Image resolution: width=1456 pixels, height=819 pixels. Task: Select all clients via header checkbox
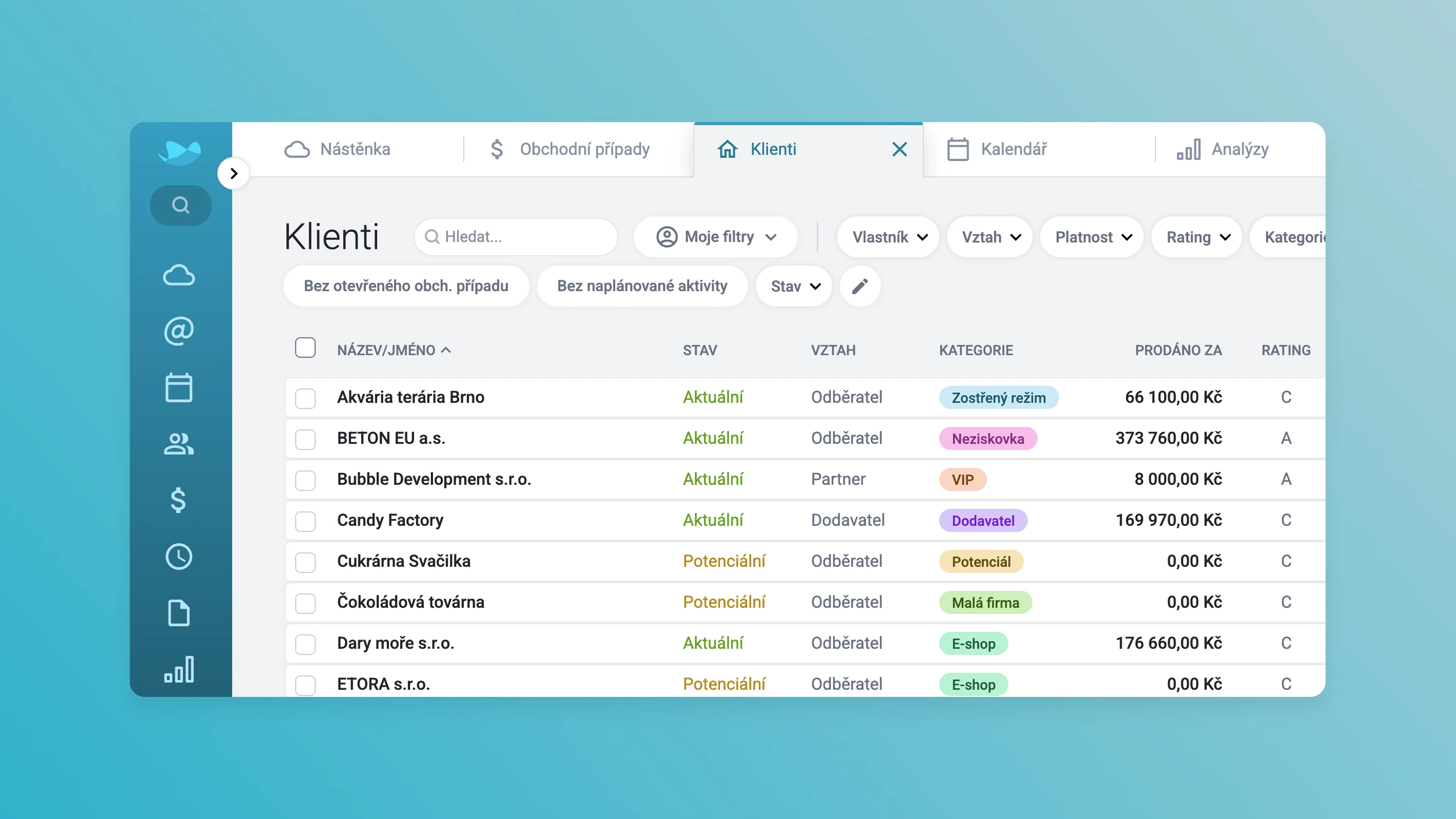pyautogui.click(x=305, y=348)
